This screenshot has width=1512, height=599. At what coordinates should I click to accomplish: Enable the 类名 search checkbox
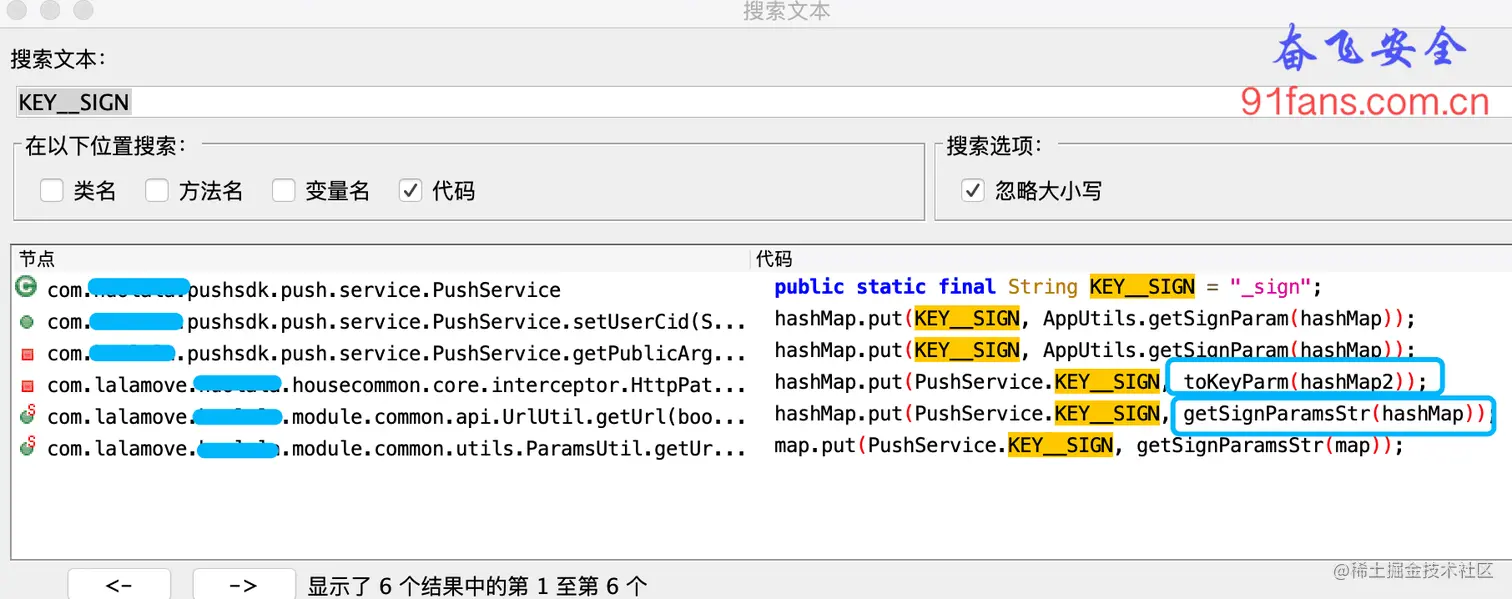pyautogui.click(x=52, y=190)
